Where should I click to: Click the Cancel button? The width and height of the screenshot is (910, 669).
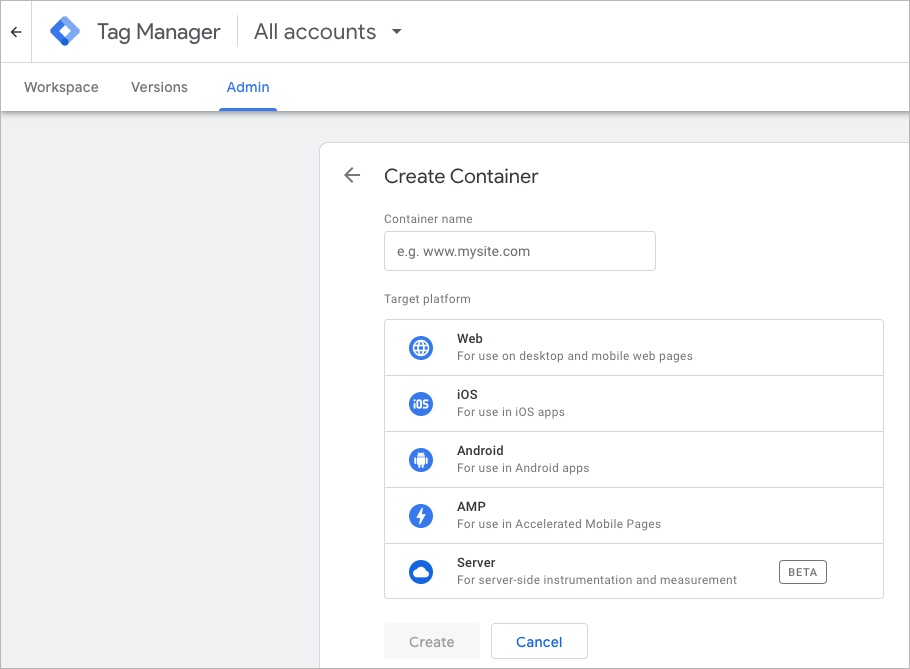[x=539, y=641]
